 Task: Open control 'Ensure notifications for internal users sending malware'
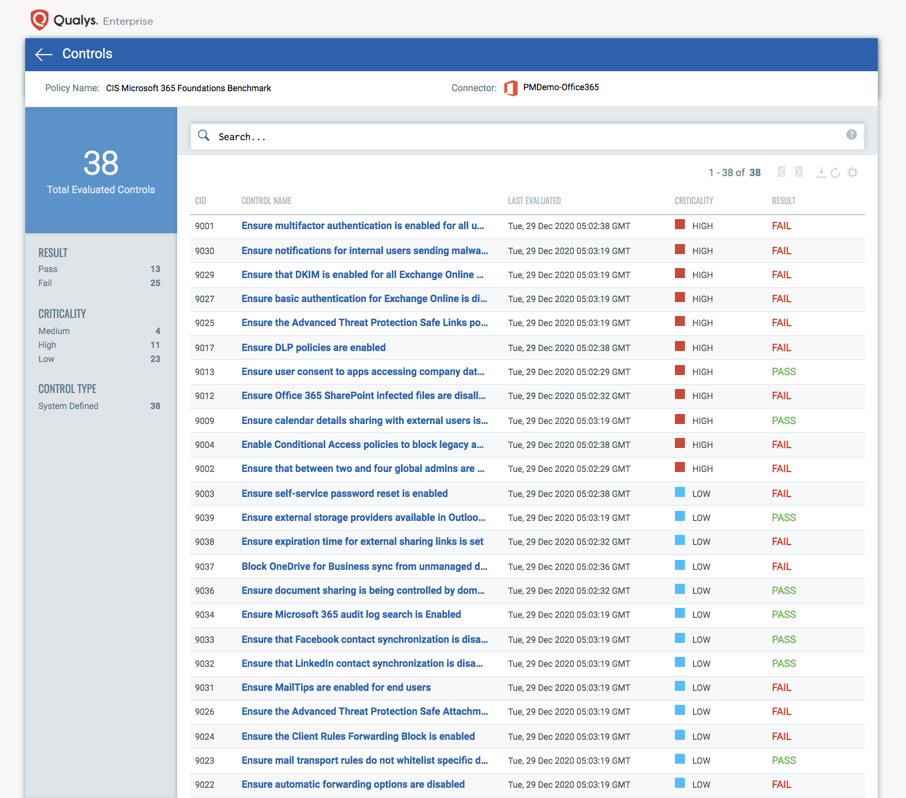365,251
